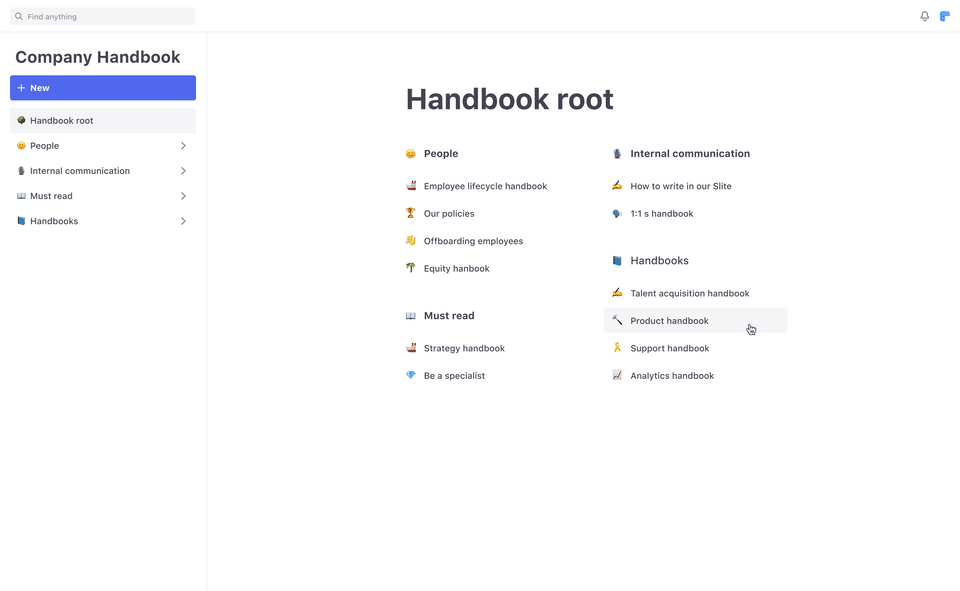Click the palm tree icon beside Equity hanbook
The height and width of the screenshot is (591, 960).
pyautogui.click(x=411, y=268)
